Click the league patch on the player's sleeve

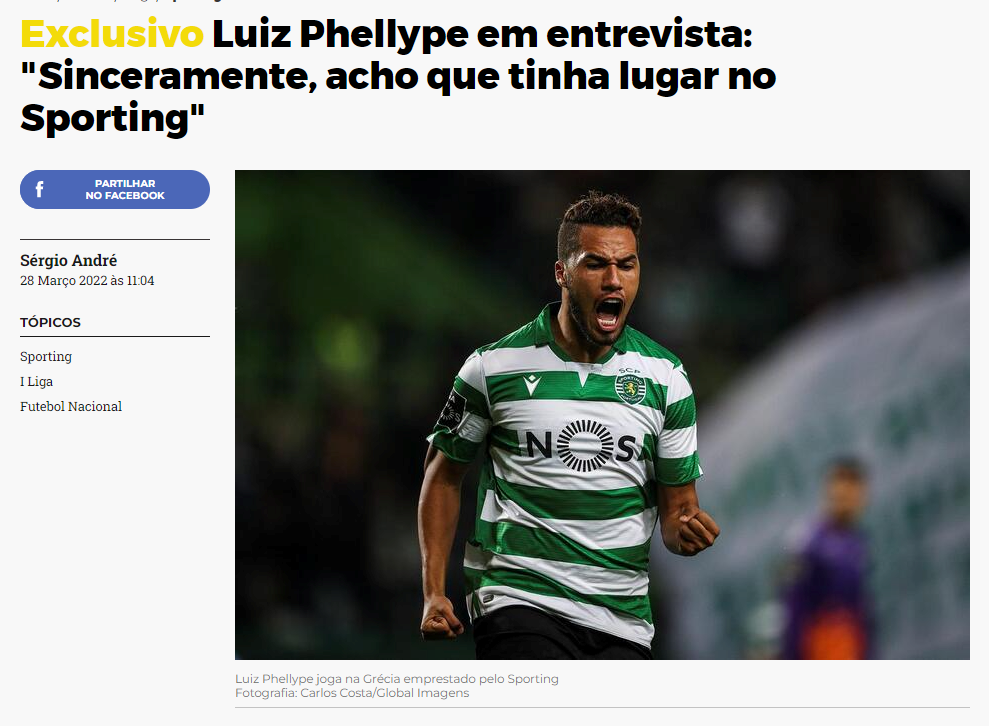(452, 409)
